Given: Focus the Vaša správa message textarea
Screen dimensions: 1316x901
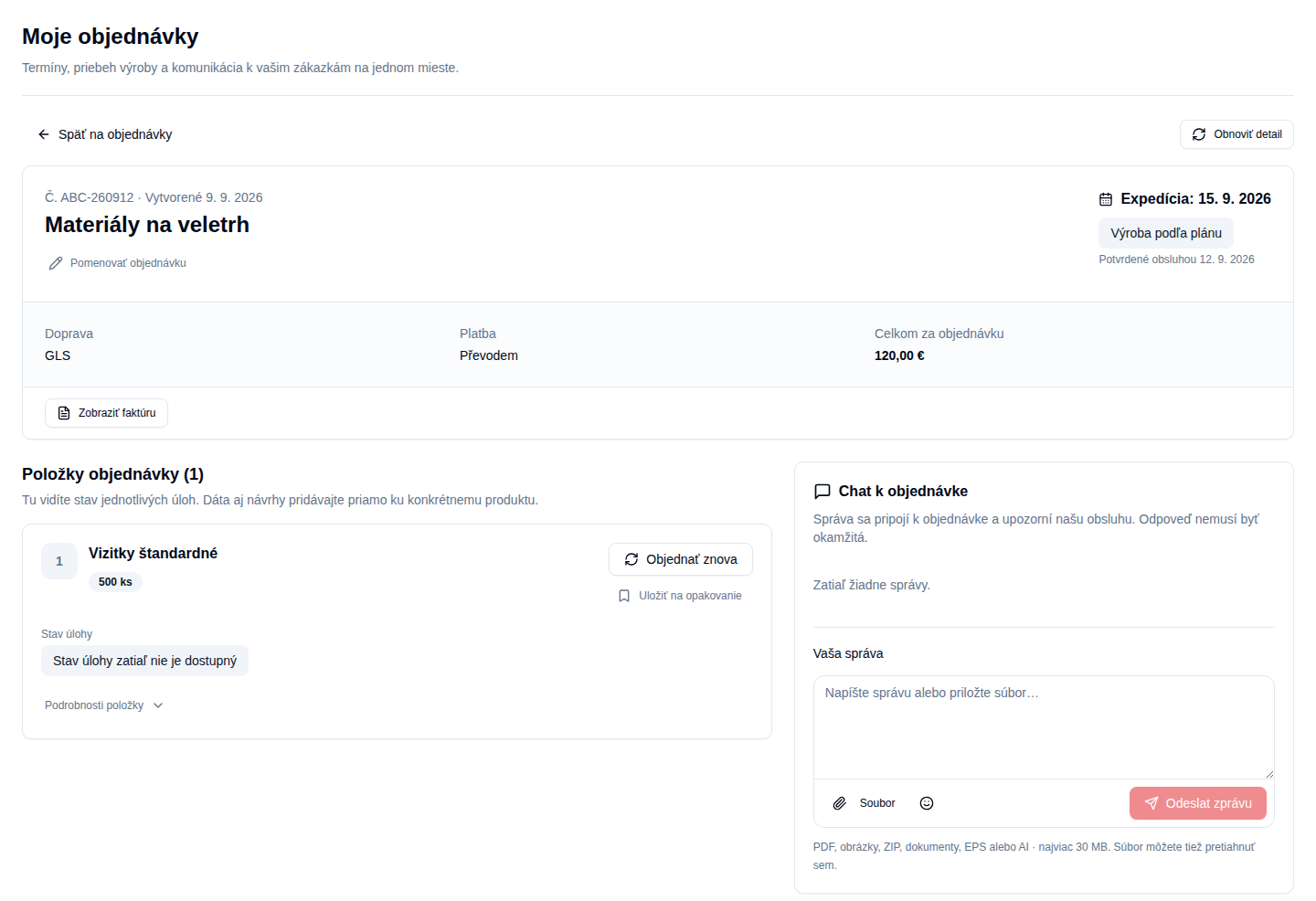Looking at the screenshot, I should [x=1044, y=727].
